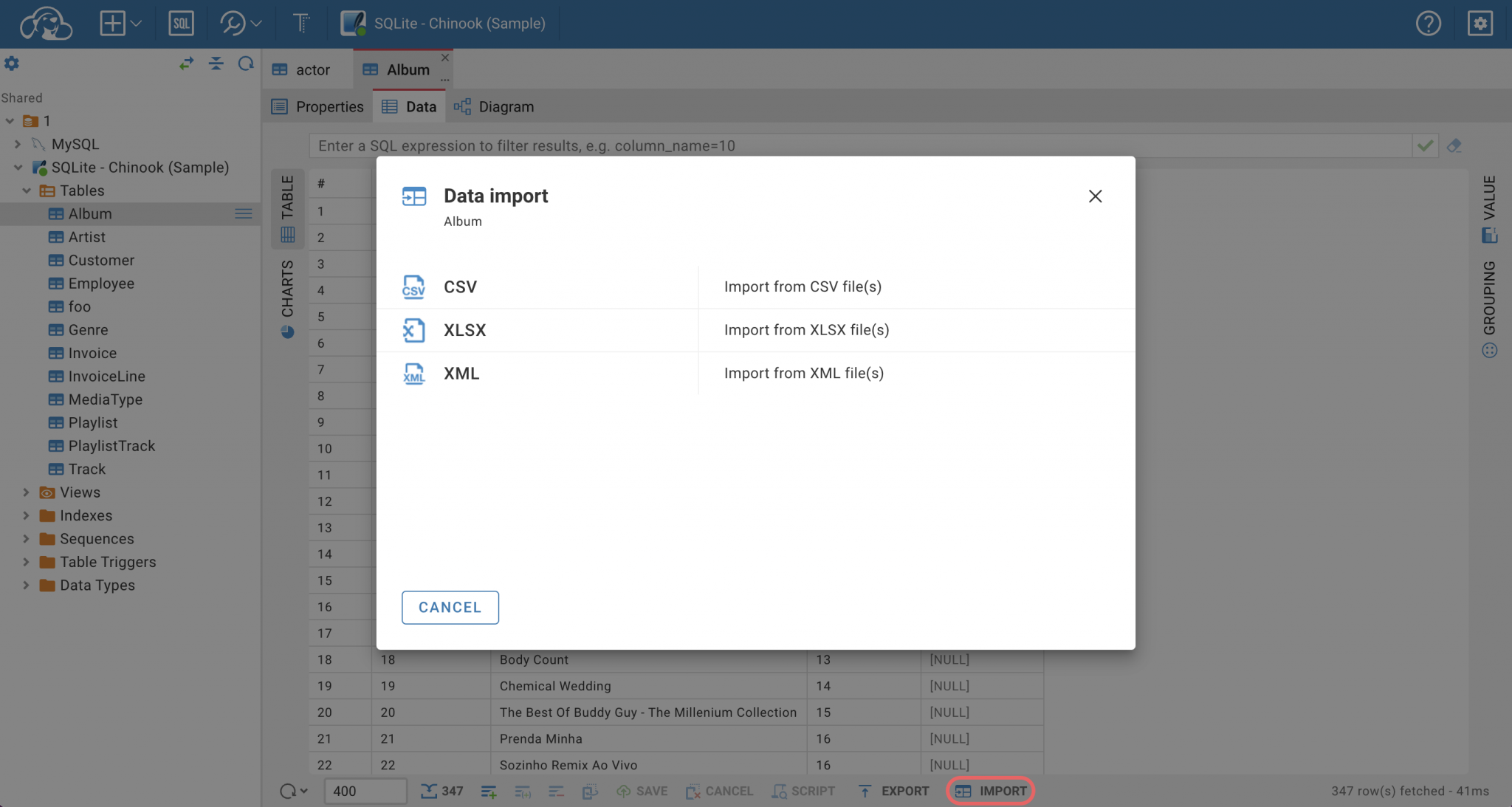Collapse the Tables folder

pos(27,191)
